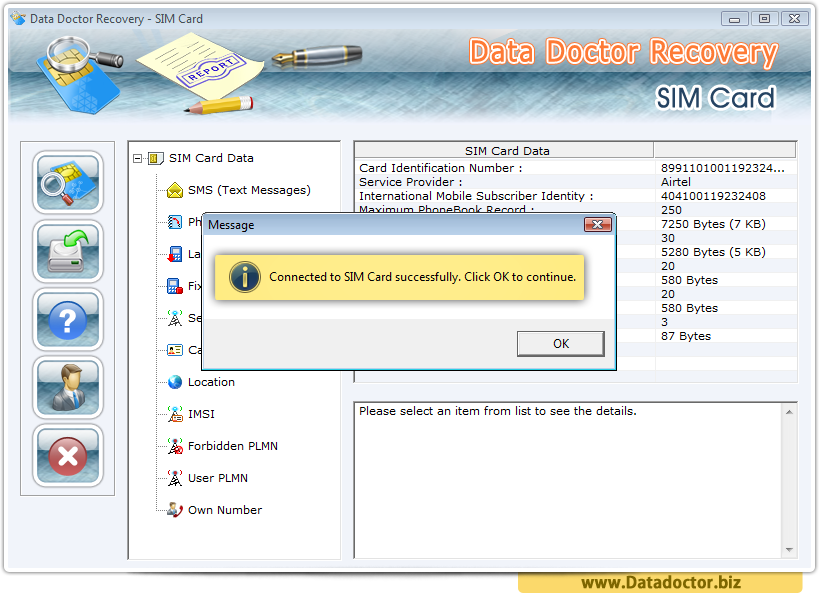This screenshot has height=593, width=819.
Task: Click the SMS envelope icon in the tree
Action: (174, 190)
